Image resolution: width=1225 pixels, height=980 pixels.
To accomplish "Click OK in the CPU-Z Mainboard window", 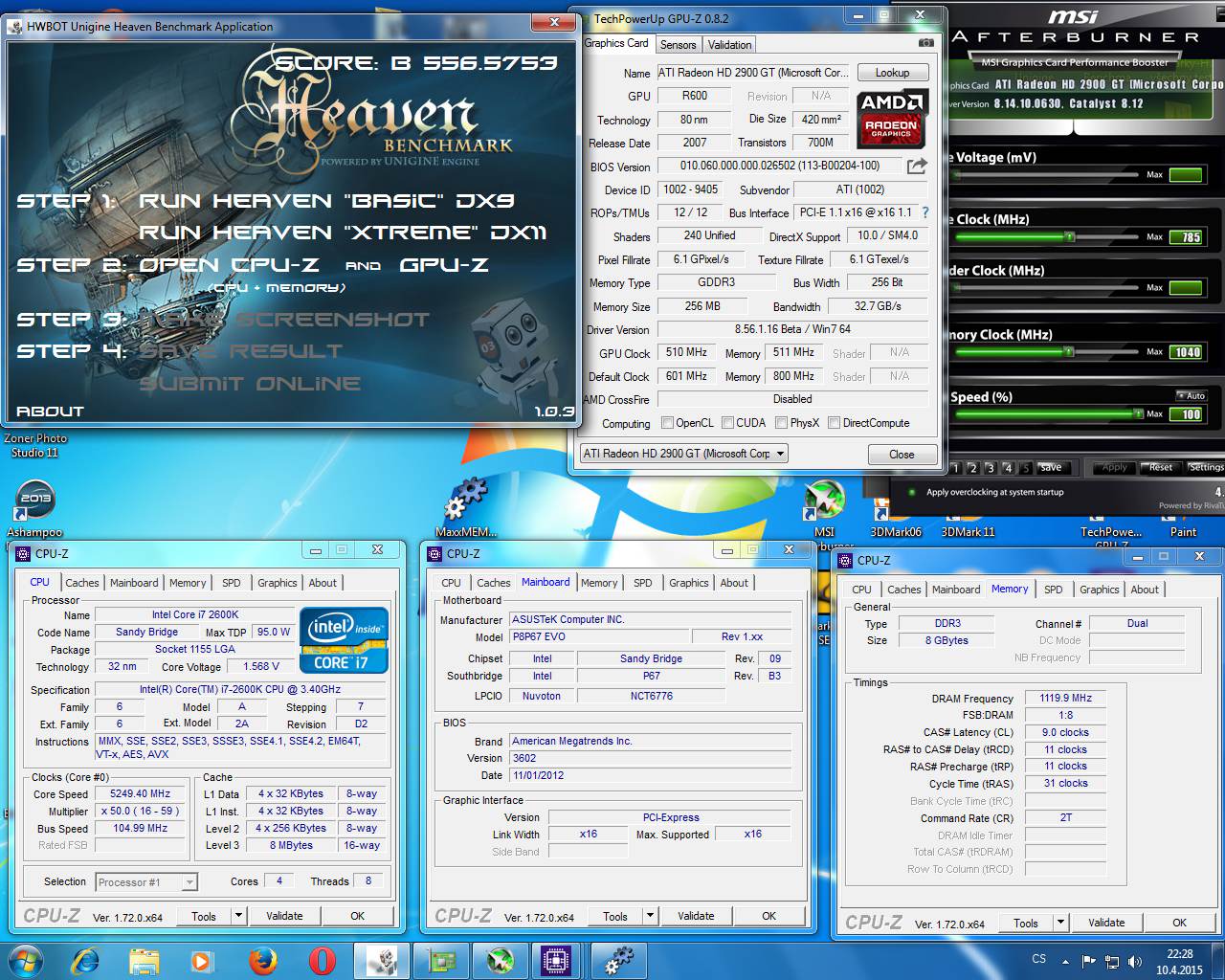I will (x=768, y=916).
